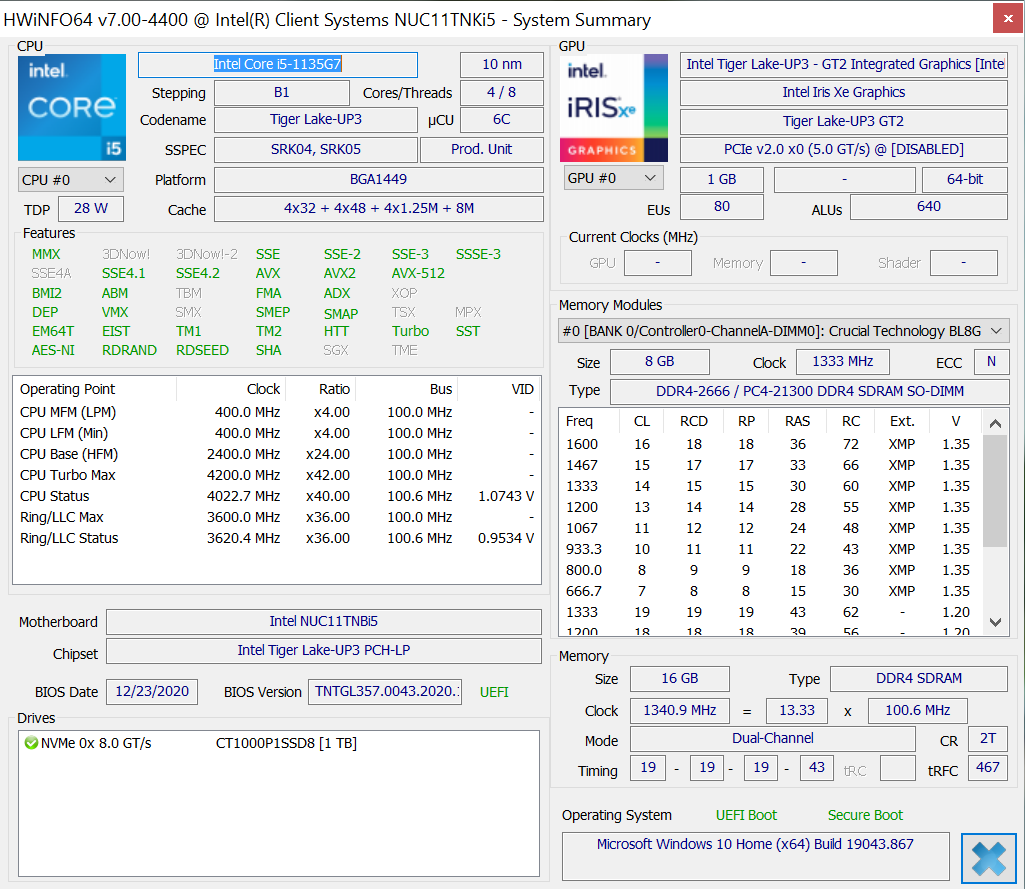Select the Ring/LLC Status row

(x=277, y=538)
